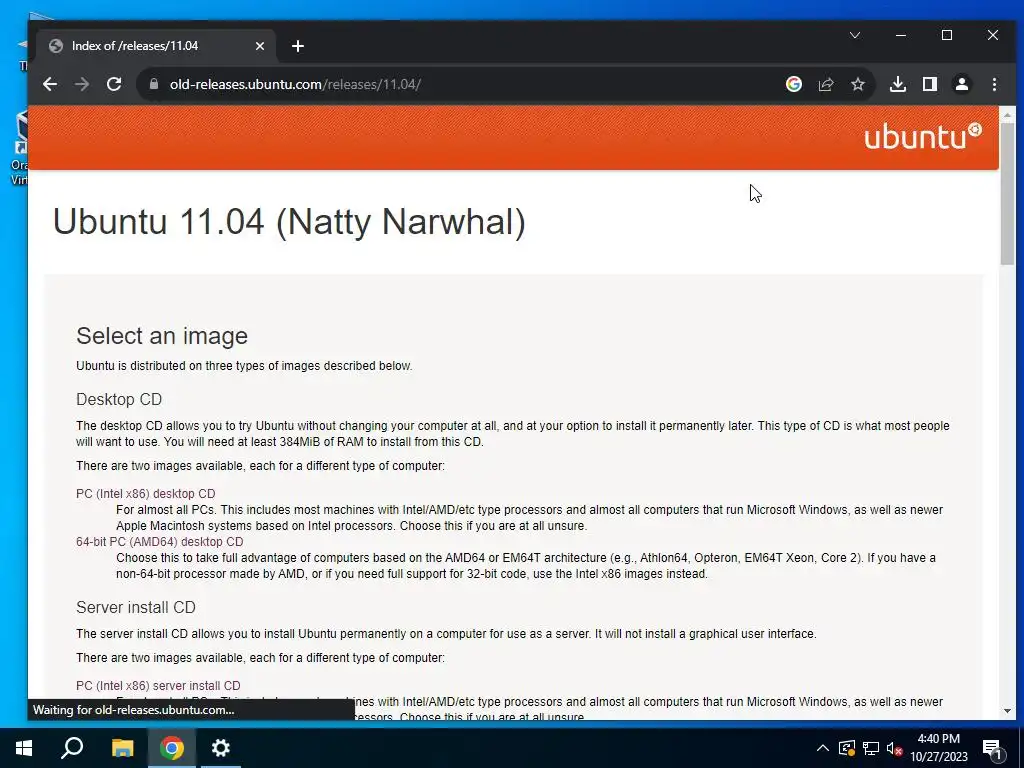This screenshot has height=768, width=1024.
Task: Select the Index of /releases/11.04 tab
Action: [x=157, y=46]
